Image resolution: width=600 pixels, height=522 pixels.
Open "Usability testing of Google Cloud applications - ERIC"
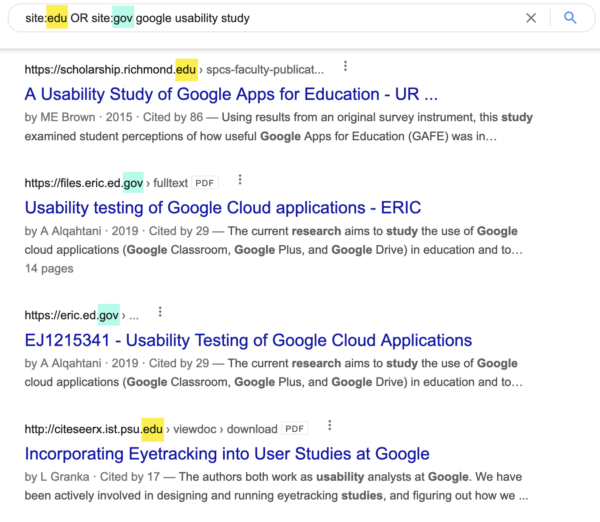[x=223, y=208]
